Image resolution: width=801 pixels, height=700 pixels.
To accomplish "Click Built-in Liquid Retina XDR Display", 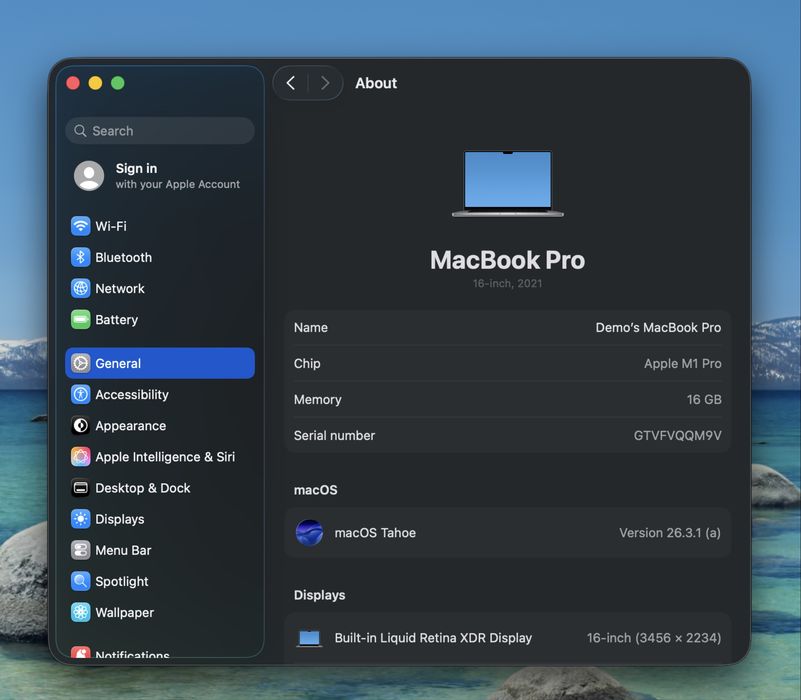I will coord(433,638).
